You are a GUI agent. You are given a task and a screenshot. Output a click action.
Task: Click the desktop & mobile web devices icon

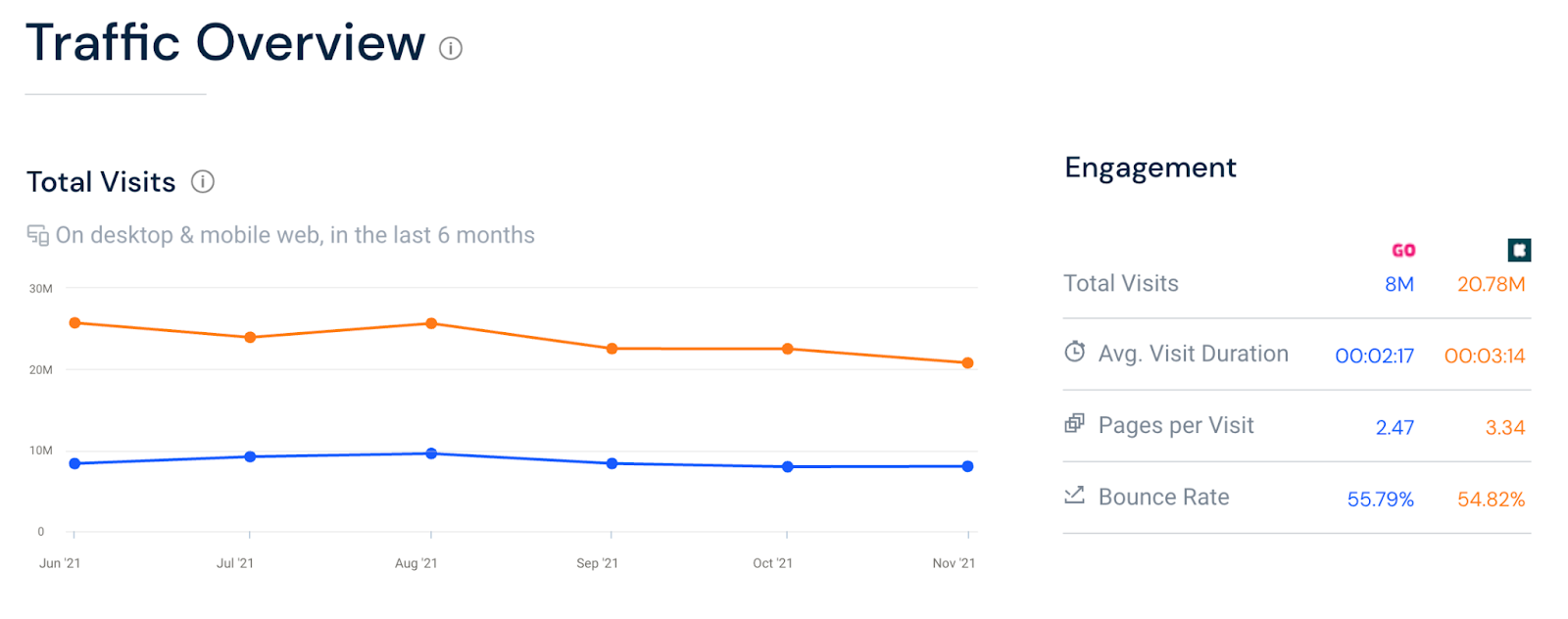37,235
